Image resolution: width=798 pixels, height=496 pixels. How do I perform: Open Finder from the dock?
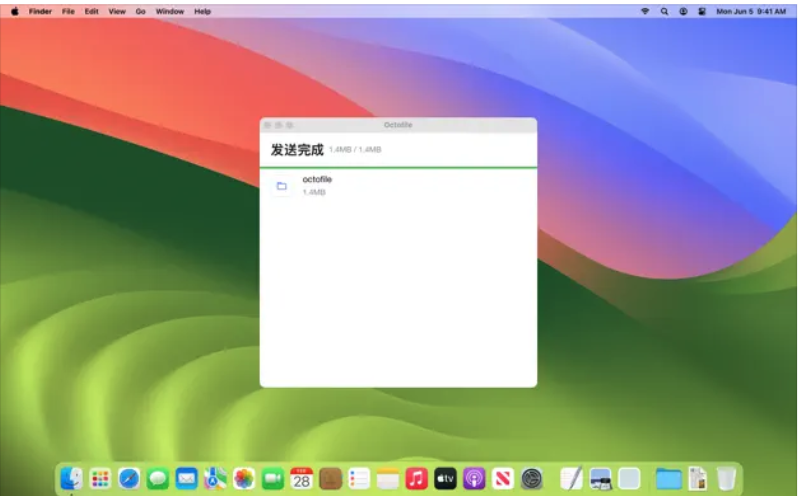tap(71, 478)
